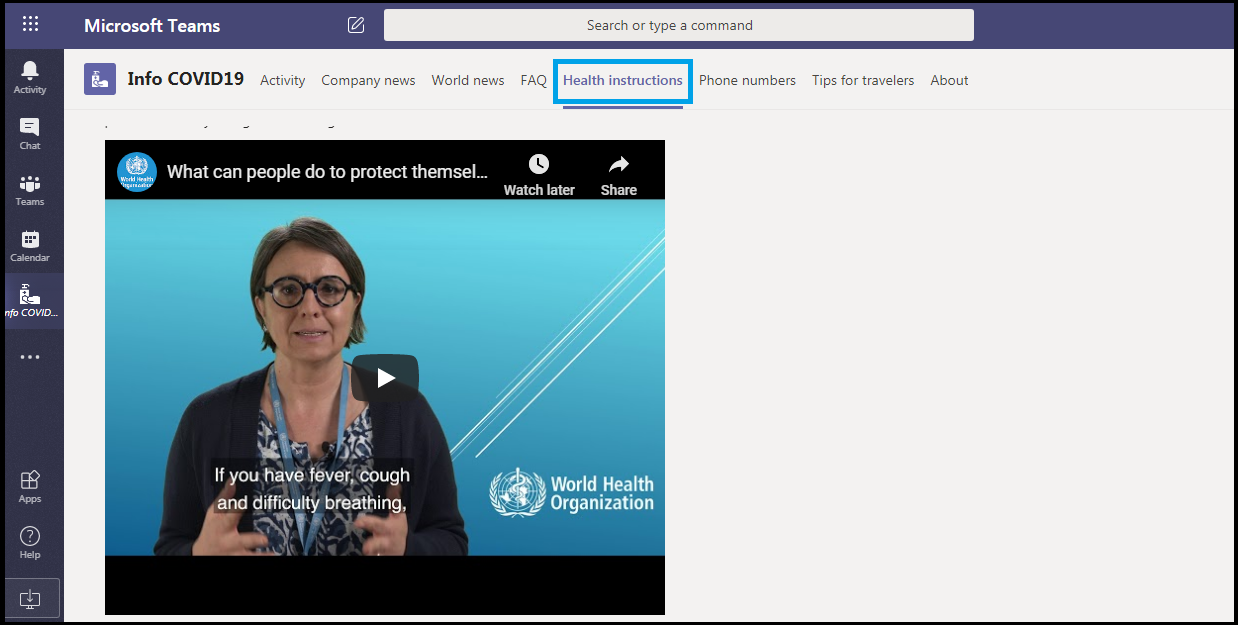
Task: Click the new chat compose icon
Action: tap(356, 25)
